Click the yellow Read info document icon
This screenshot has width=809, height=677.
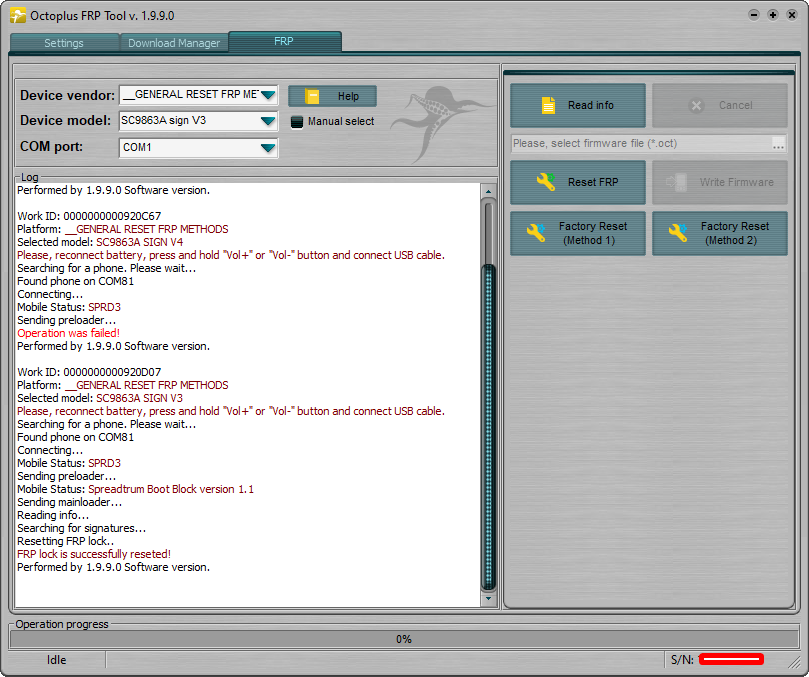coord(548,105)
